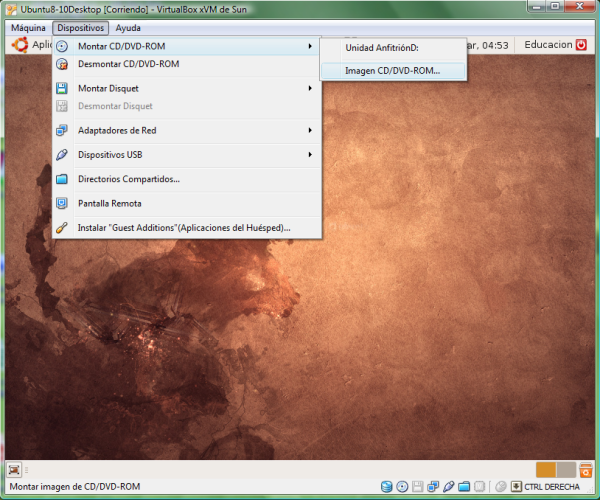Click the floppy disk status bar icon
This screenshot has height=500, width=600.
tap(418, 487)
